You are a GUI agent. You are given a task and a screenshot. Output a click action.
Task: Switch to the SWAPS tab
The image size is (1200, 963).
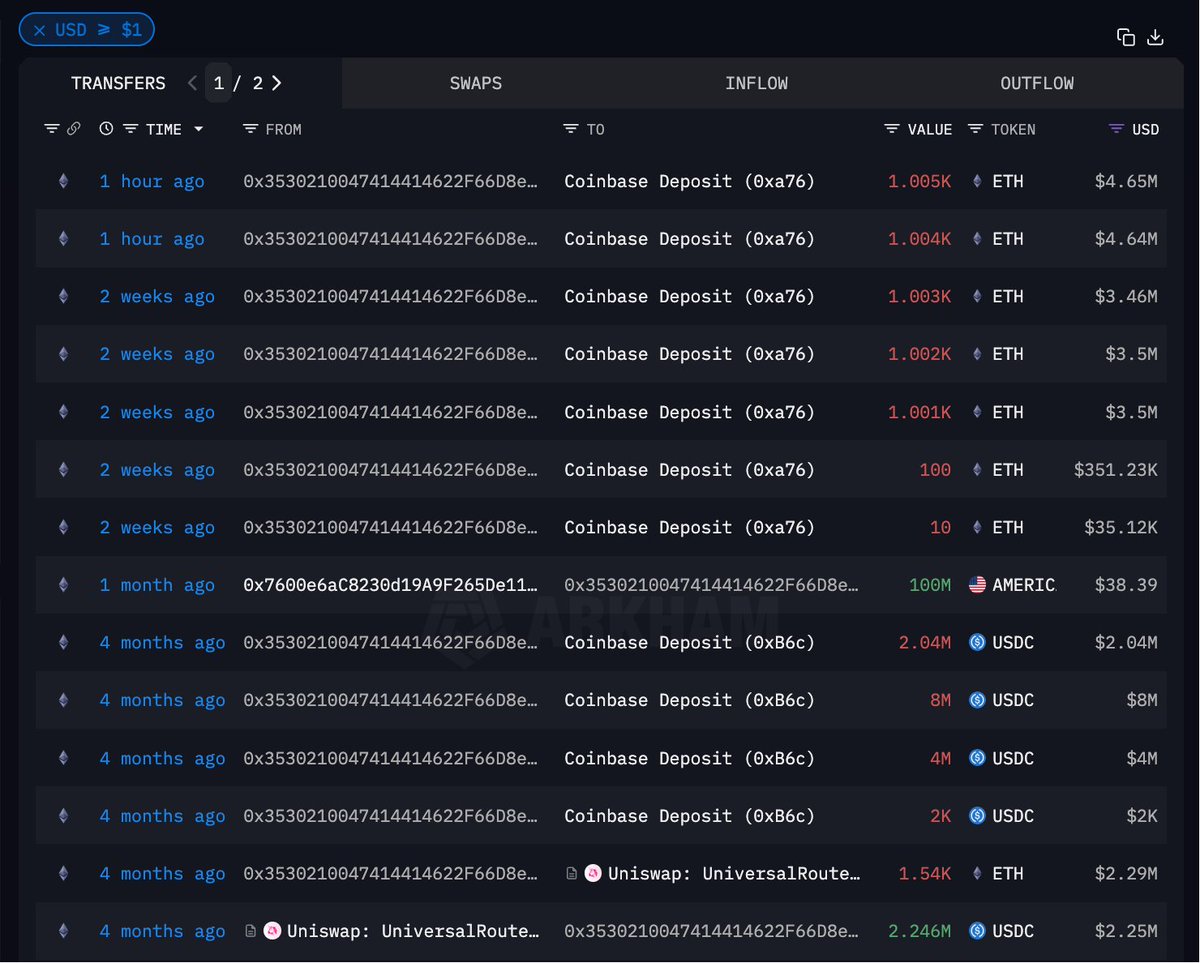476,83
